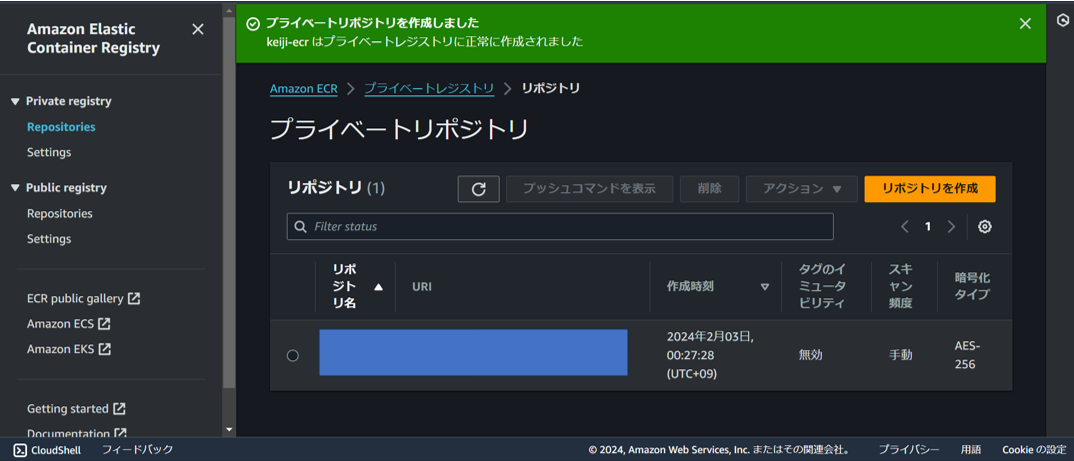Sort by creation time arrow
Viewport: 1074px width, 461px height.
[765, 287]
